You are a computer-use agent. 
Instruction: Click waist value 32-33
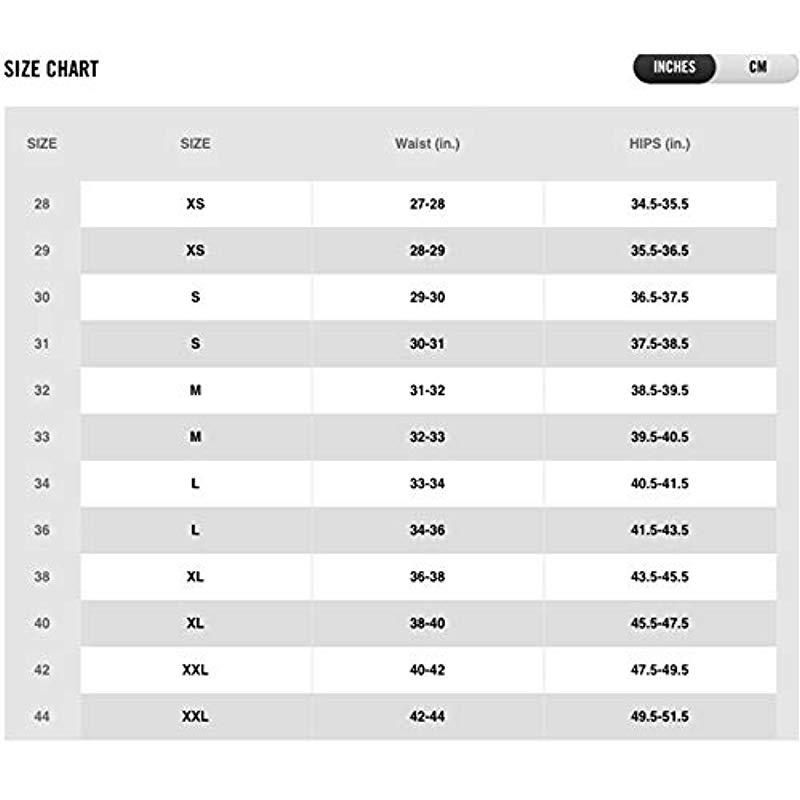428,437
